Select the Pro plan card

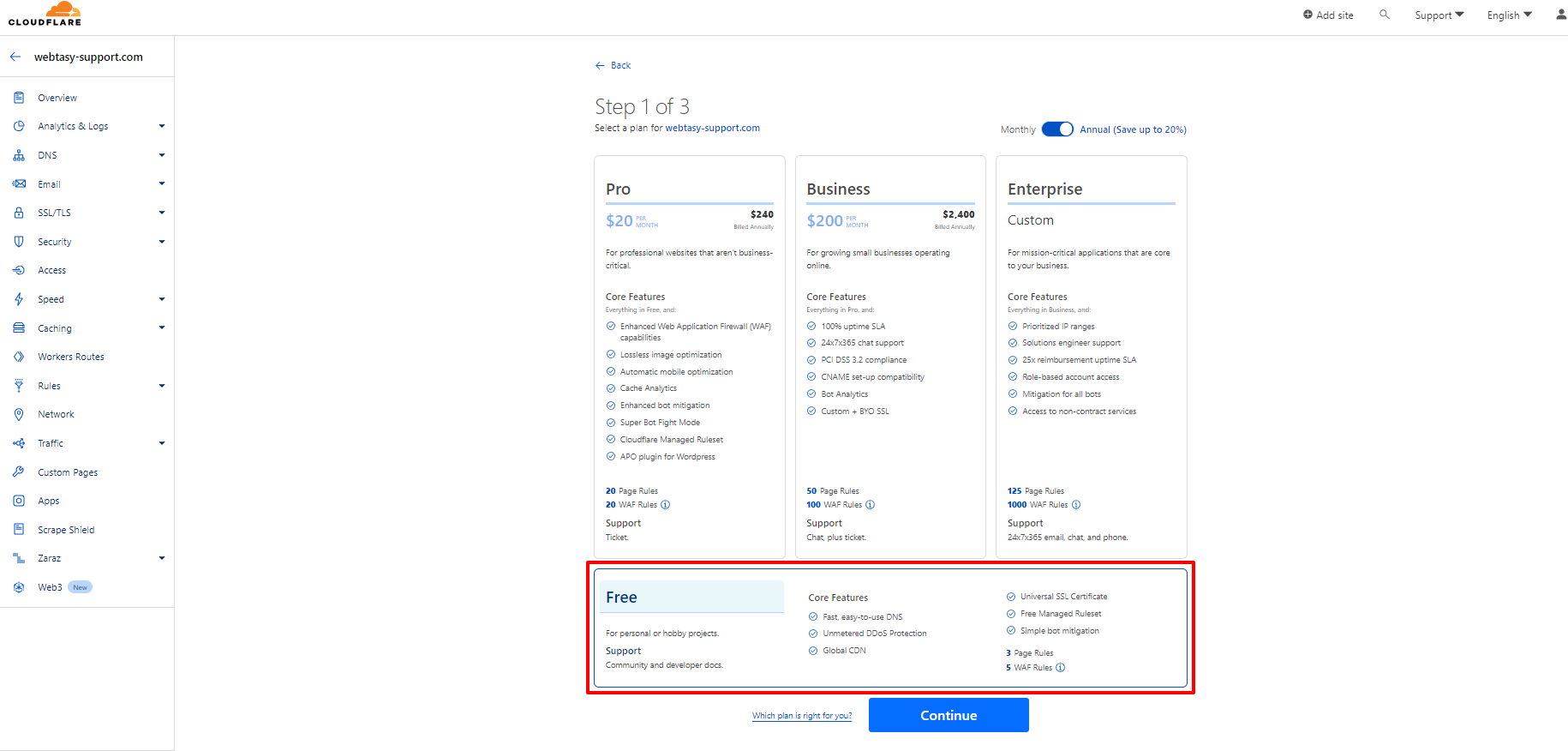coord(690,357)
